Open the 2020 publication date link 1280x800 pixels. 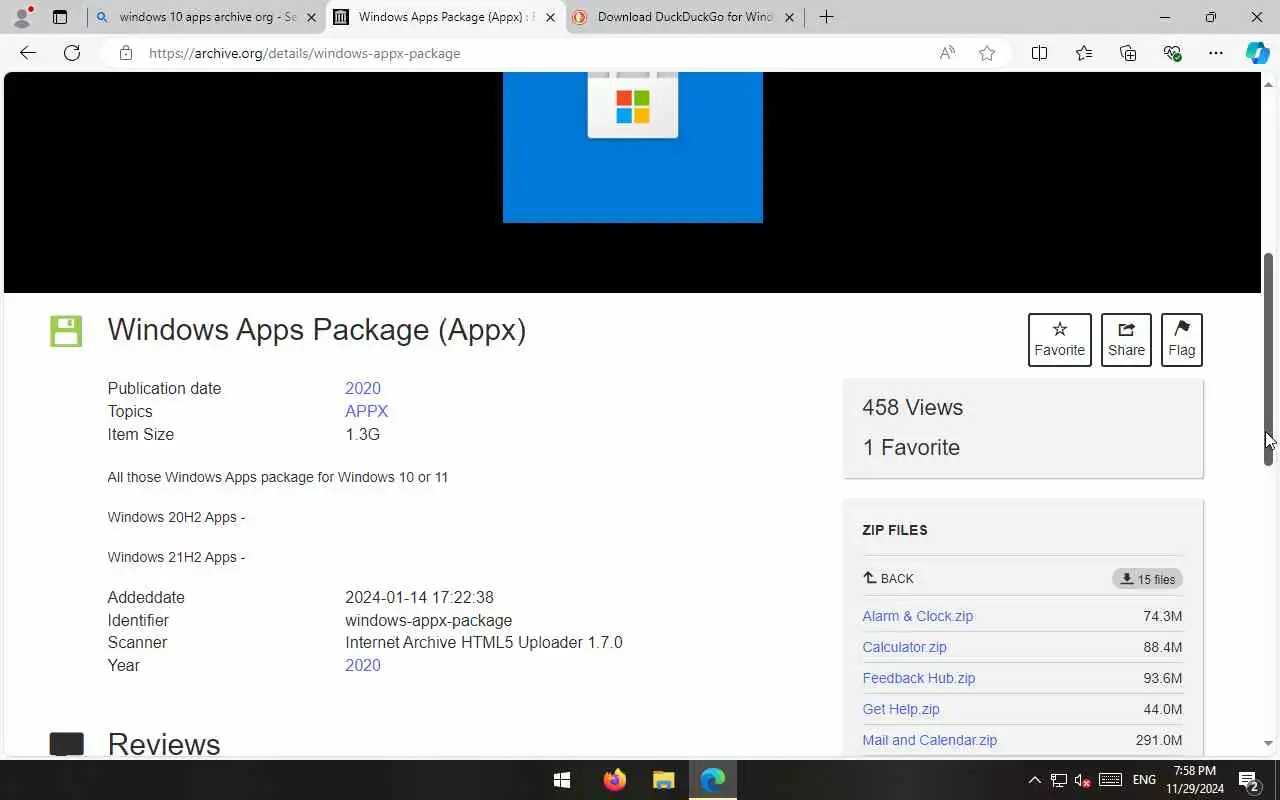(x=363, y=388)
